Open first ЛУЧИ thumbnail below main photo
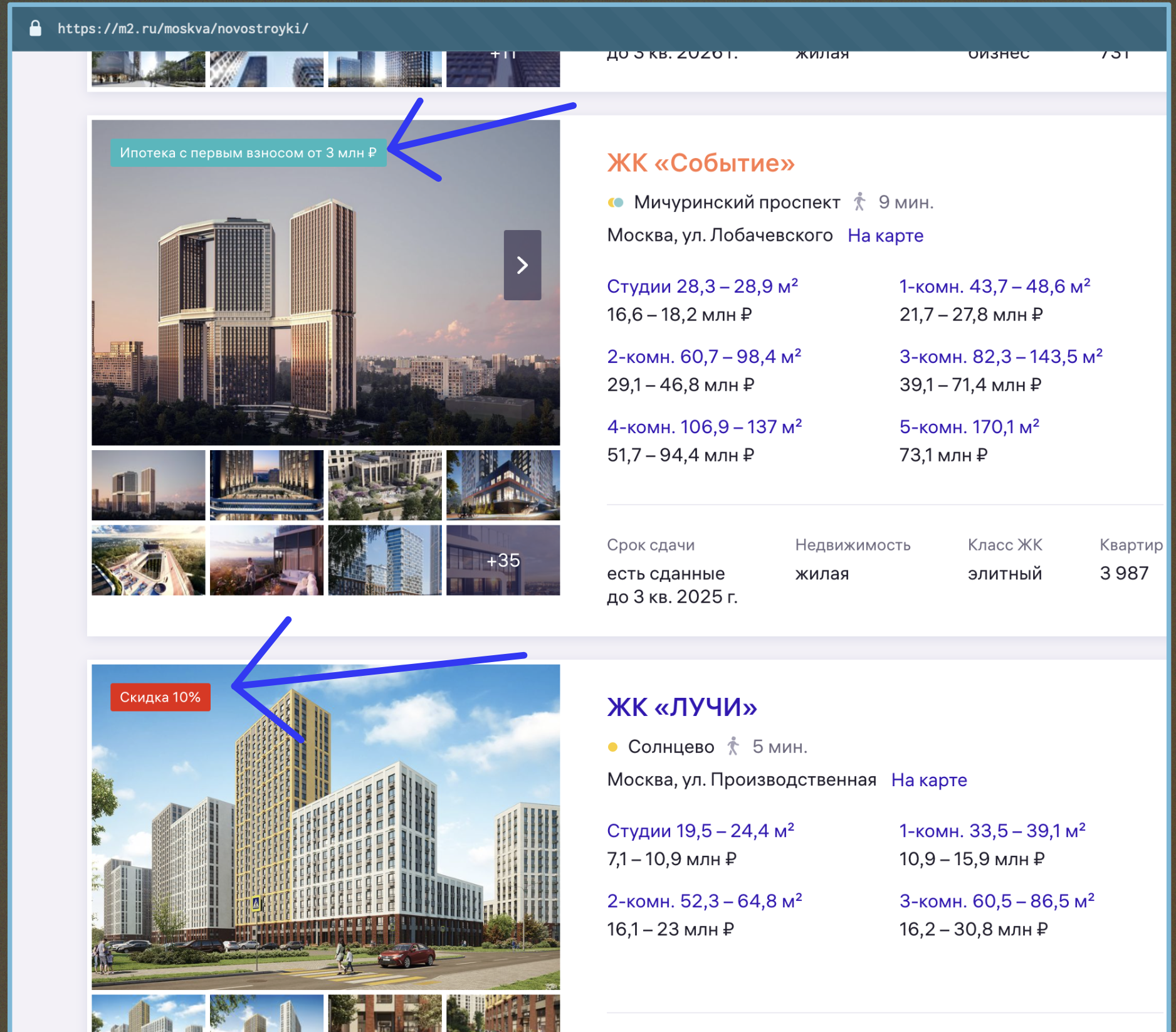Image resolution: width=1176 pixels, height=1032 pixels. click(x=148, y=1013)
